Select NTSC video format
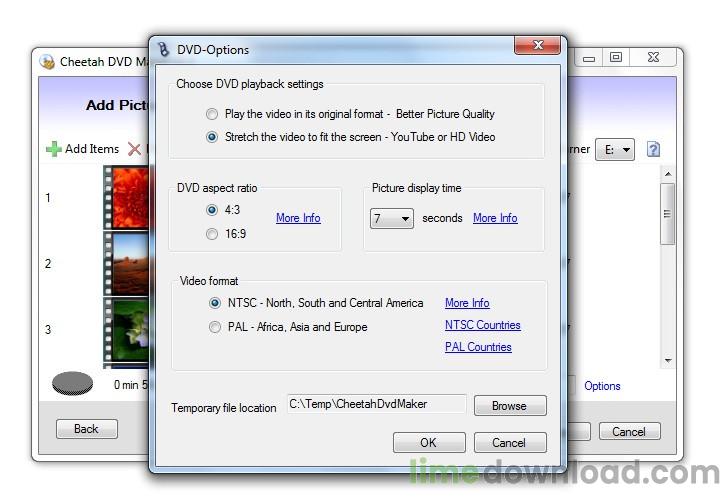Screen dimensions: 727x503 (215, 303)
